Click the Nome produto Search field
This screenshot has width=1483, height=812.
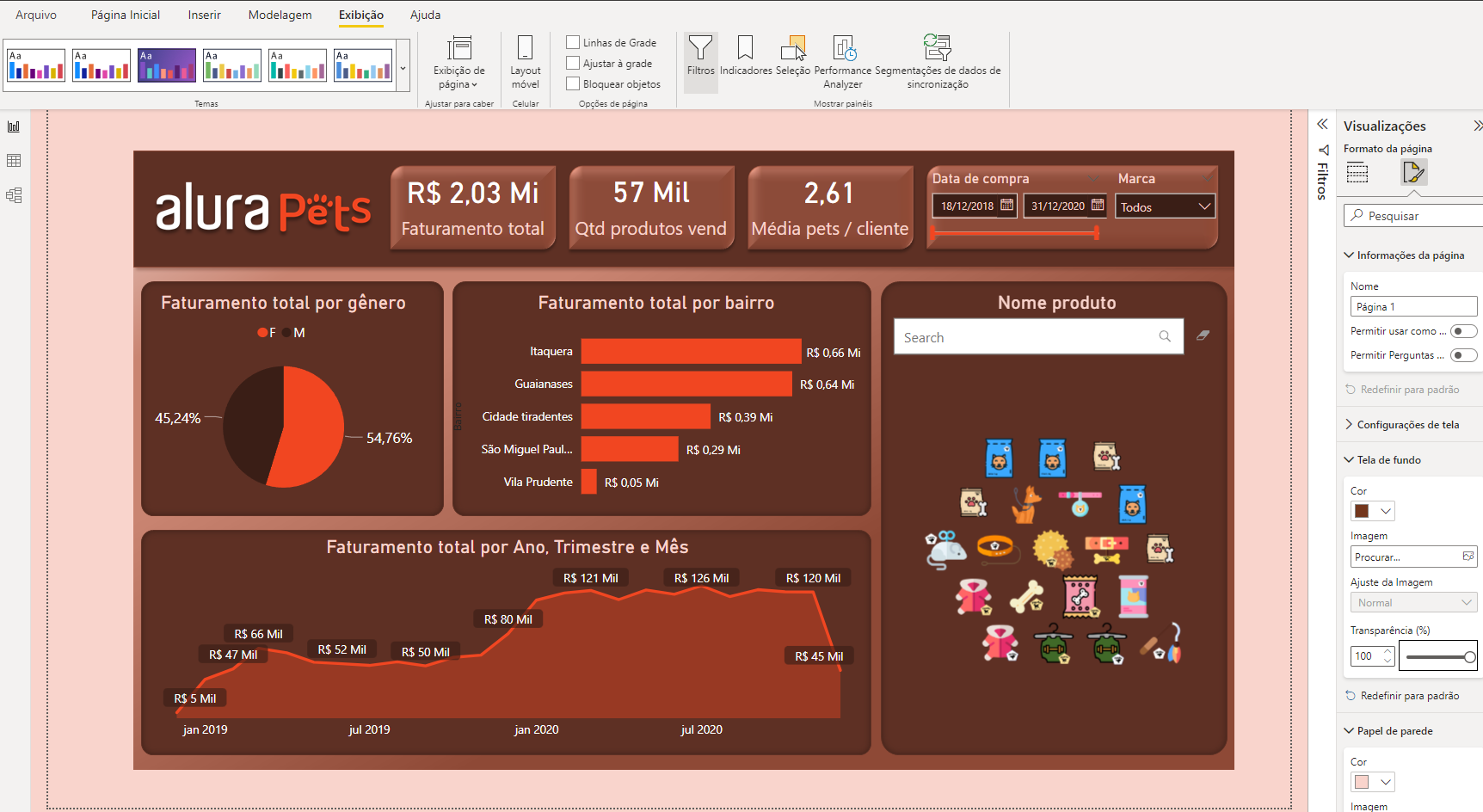pos(1038,337)
